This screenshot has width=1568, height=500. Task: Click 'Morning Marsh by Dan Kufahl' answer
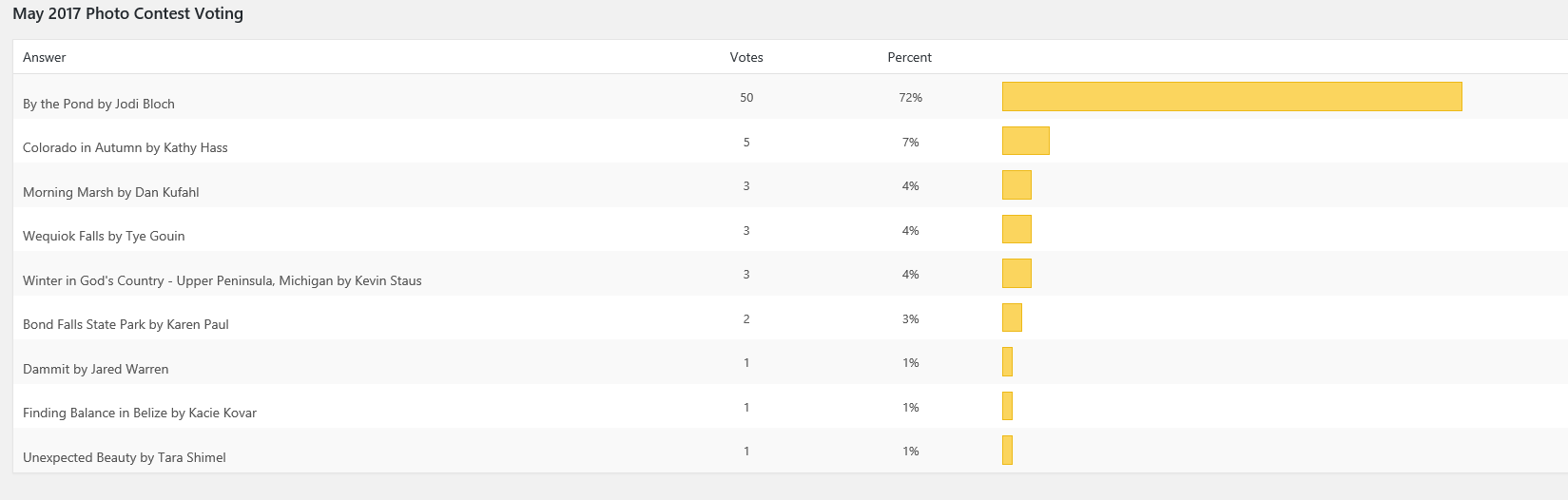[111, 192]
